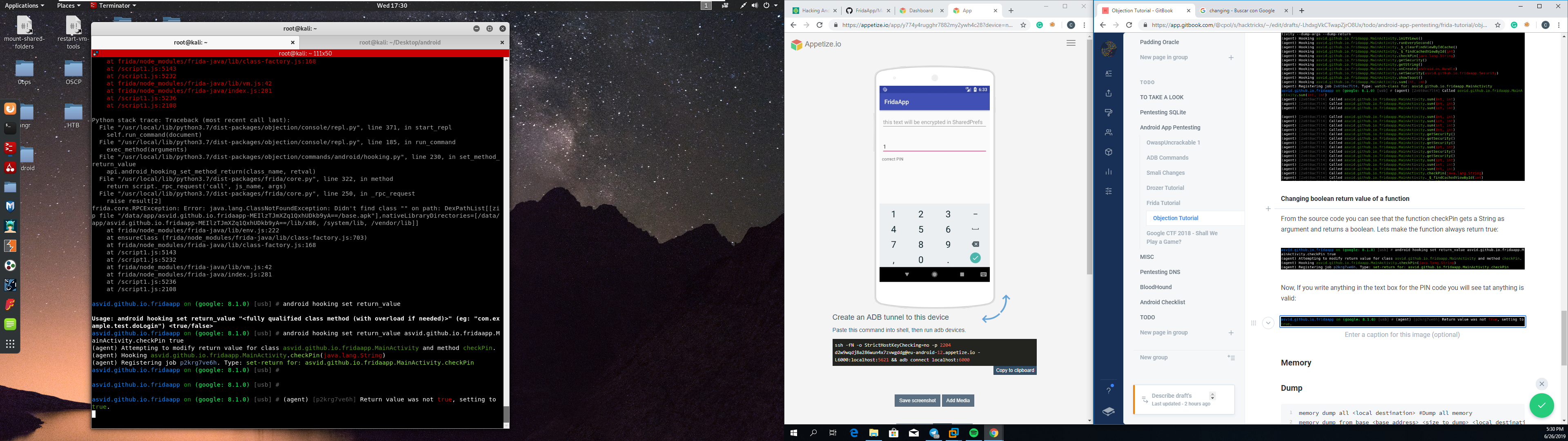Open the Spotify icon in the Windows taskbar
Image resolution: width=1568 pixels, height=441 pixels.
point(974,433)
